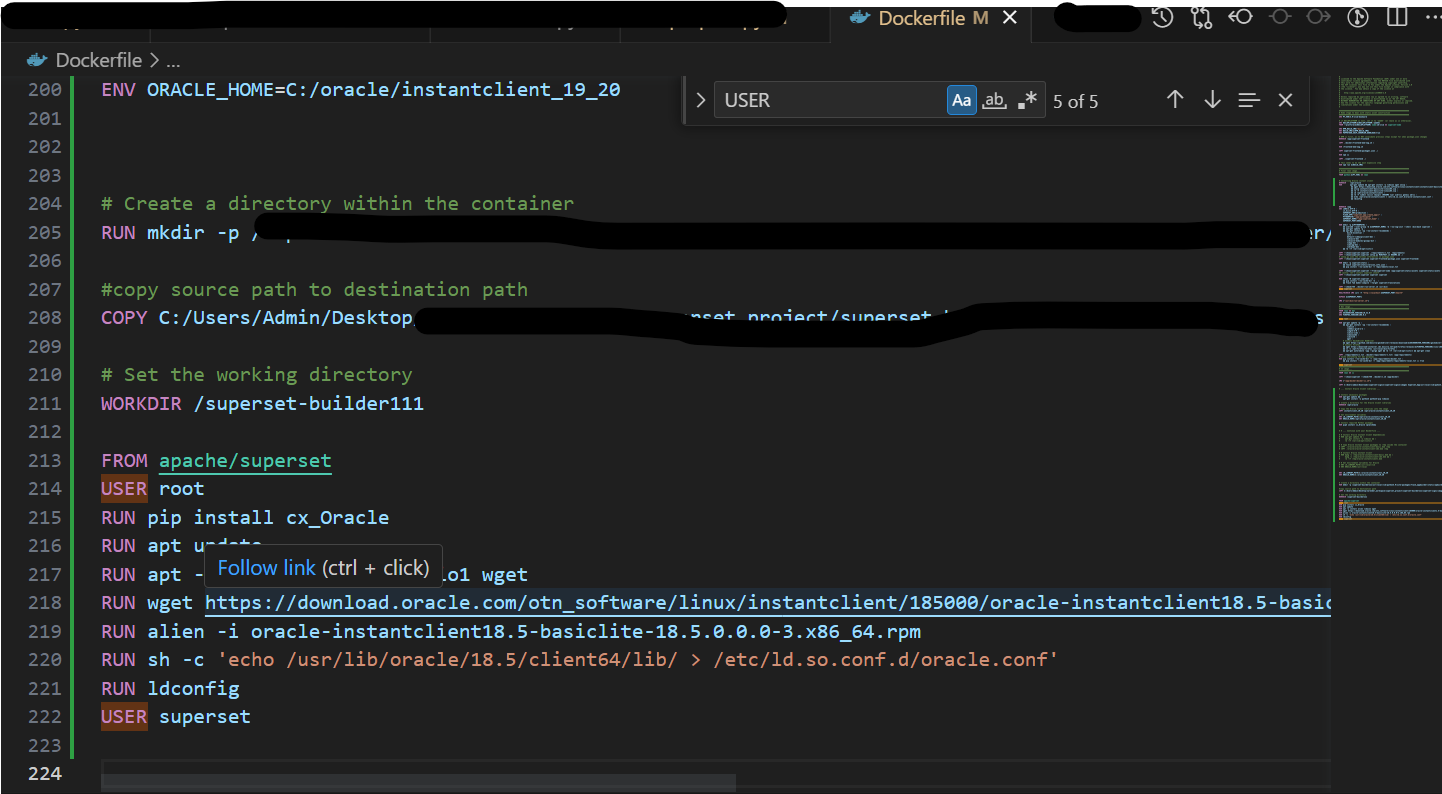The image size is (1442, 794).
Task: Click line number 224 in gutter
Action: [44, 774]
